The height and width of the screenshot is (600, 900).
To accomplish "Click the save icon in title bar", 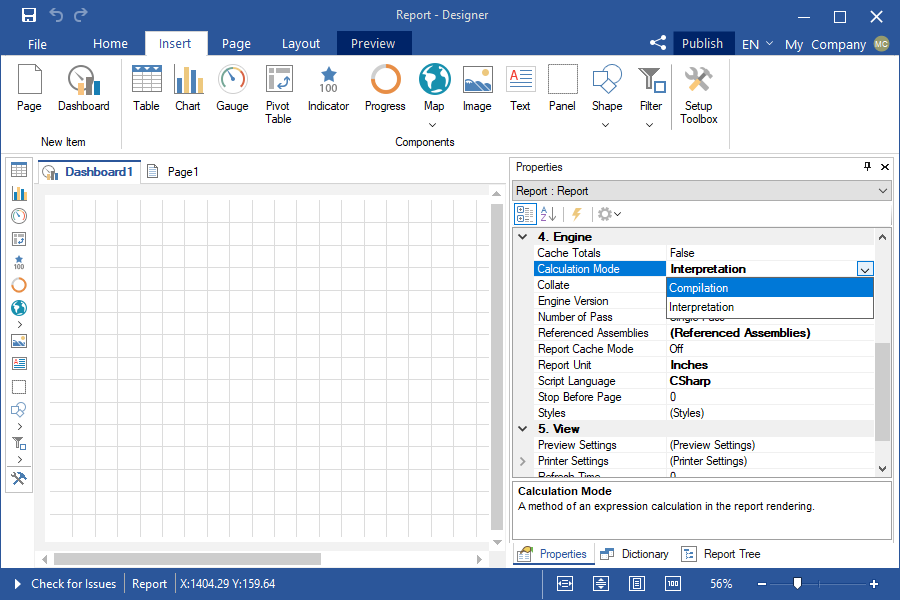I will point(29,15).
